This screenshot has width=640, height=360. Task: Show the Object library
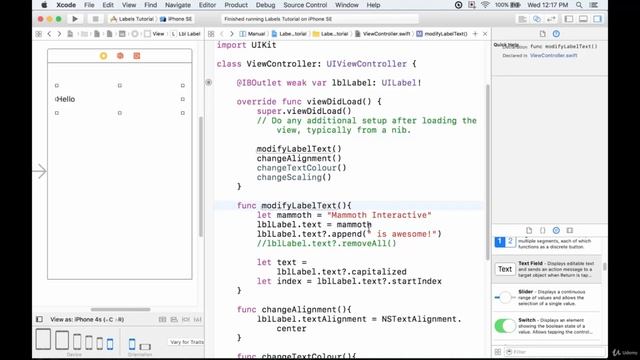pos(556,231)
